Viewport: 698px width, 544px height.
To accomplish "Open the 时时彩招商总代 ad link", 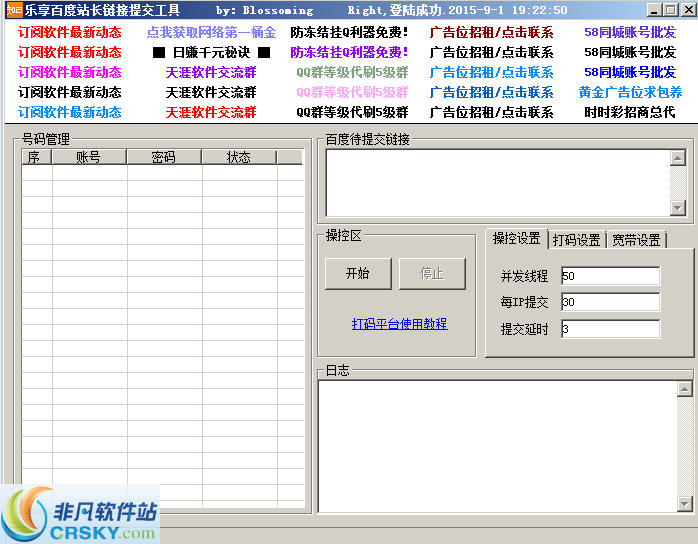I will coord(630,112).
